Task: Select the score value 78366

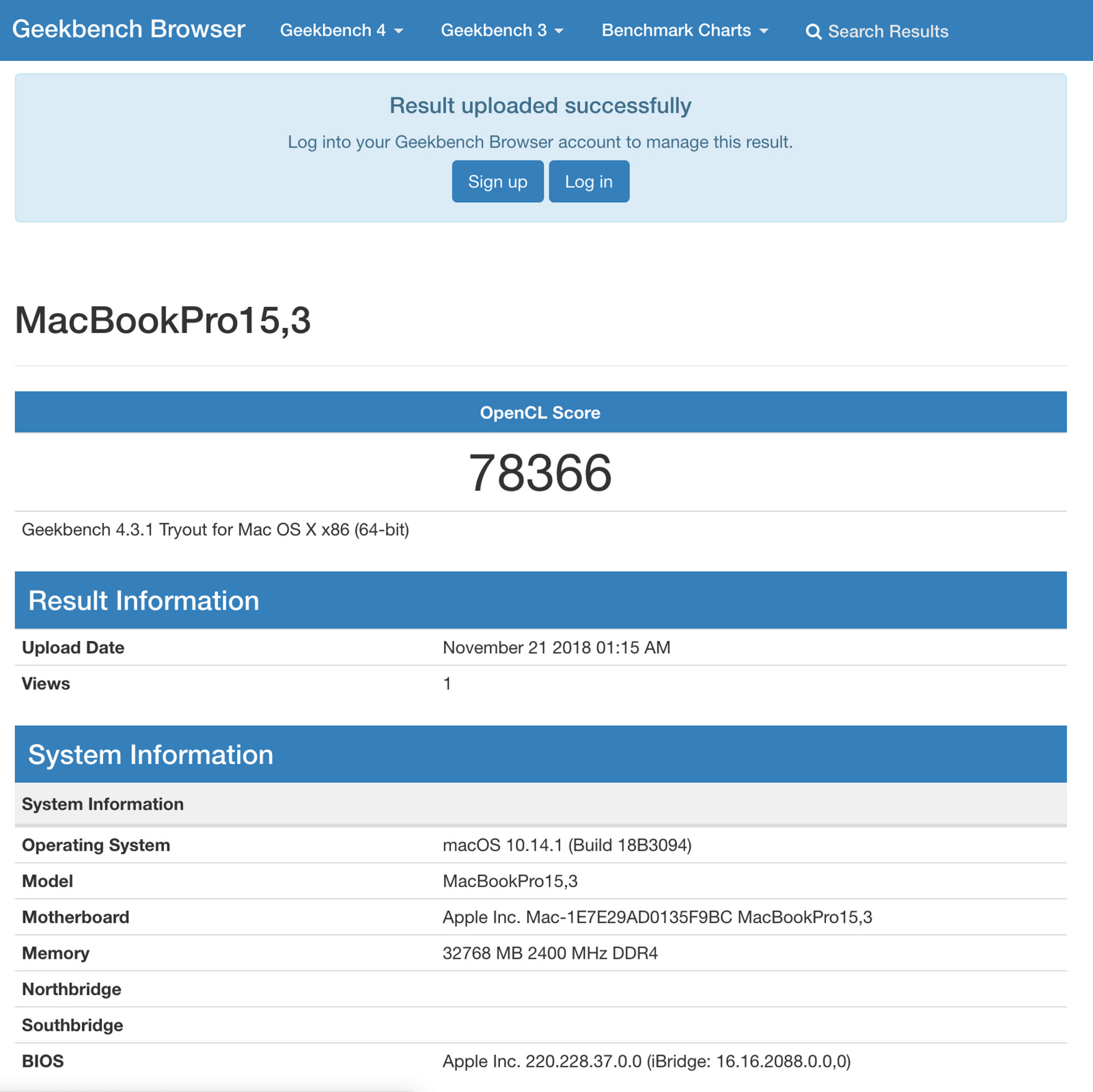Action: point(540,472)
